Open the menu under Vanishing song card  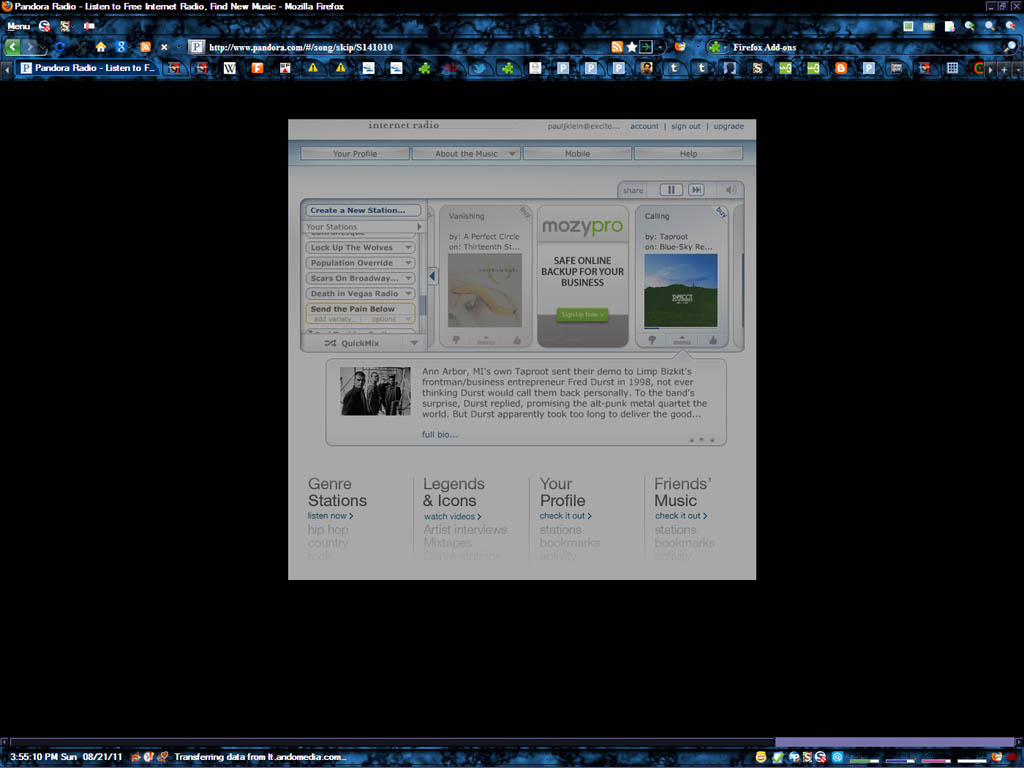pos(486,341)
